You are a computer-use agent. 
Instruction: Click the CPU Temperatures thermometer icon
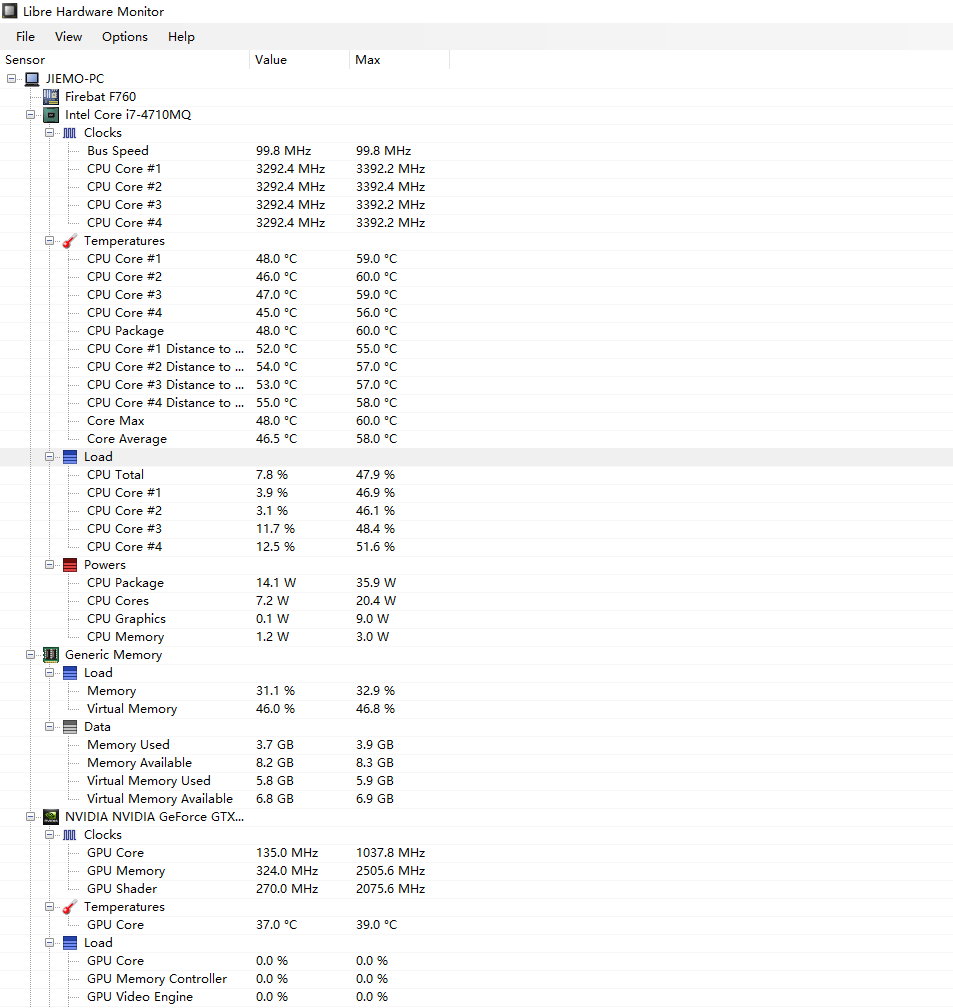70,241
